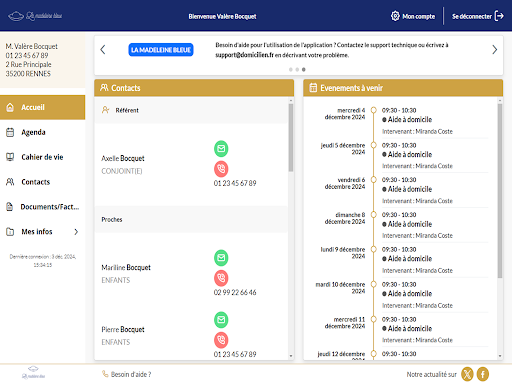
Task: Expand the Mes infos submenu
Action: pyautogui.click(x=76, y=232)
